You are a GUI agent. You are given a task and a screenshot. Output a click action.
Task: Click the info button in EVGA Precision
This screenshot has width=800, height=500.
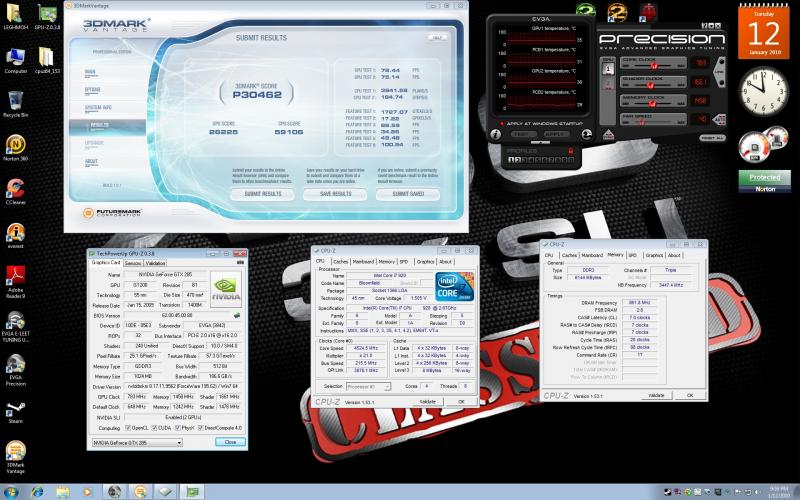click(495, 134)
